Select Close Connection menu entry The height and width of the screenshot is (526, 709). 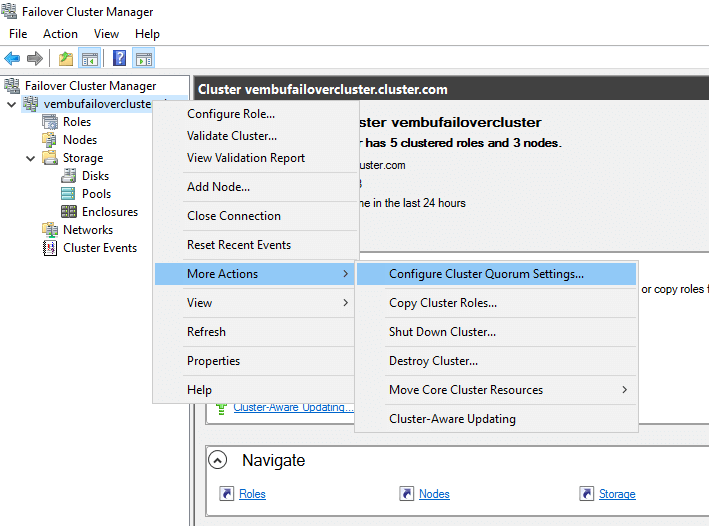point(256,216)
